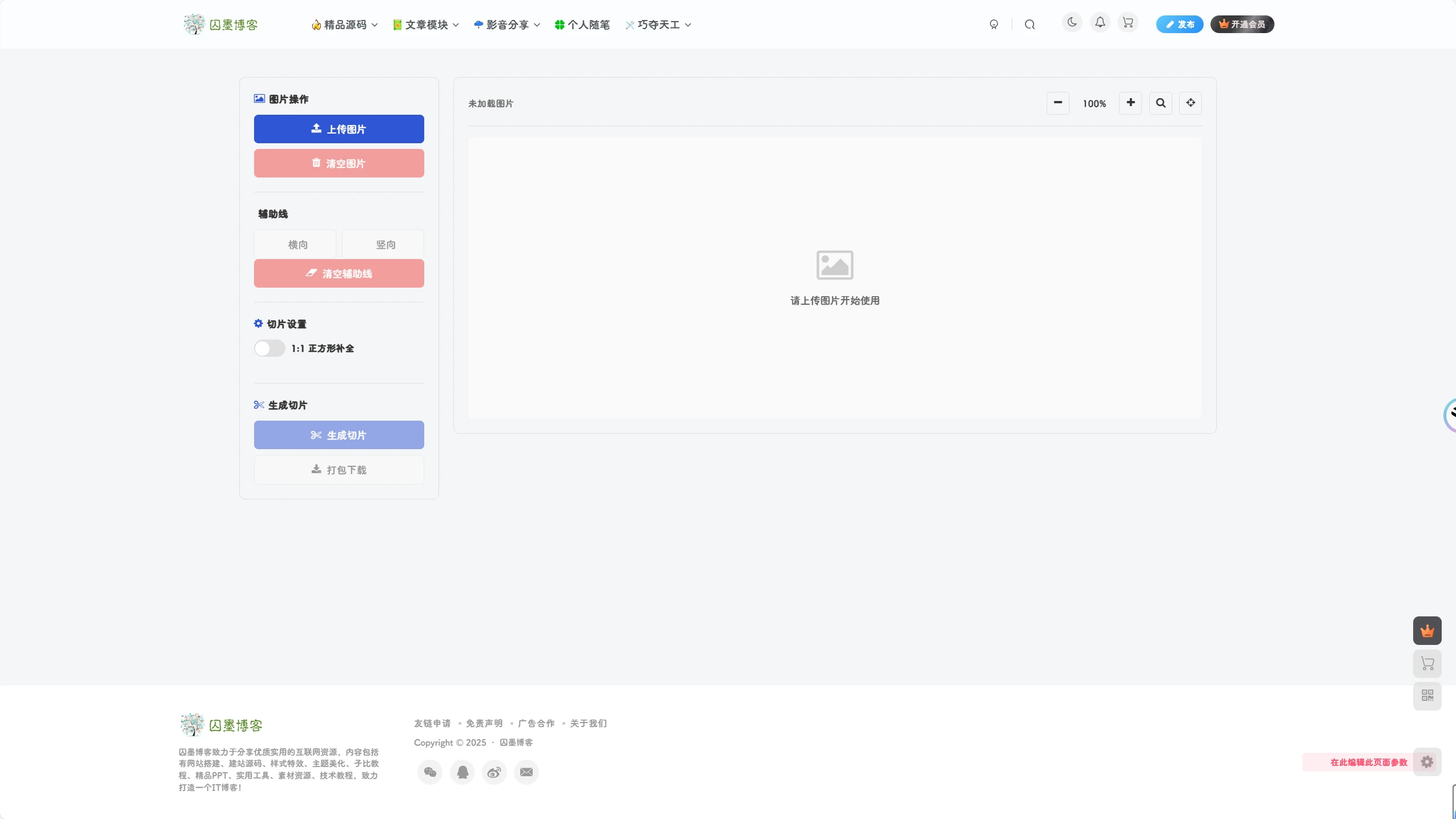
Task: Click the header search icon
Action: pyautogui.click(x=1029, y=25)
